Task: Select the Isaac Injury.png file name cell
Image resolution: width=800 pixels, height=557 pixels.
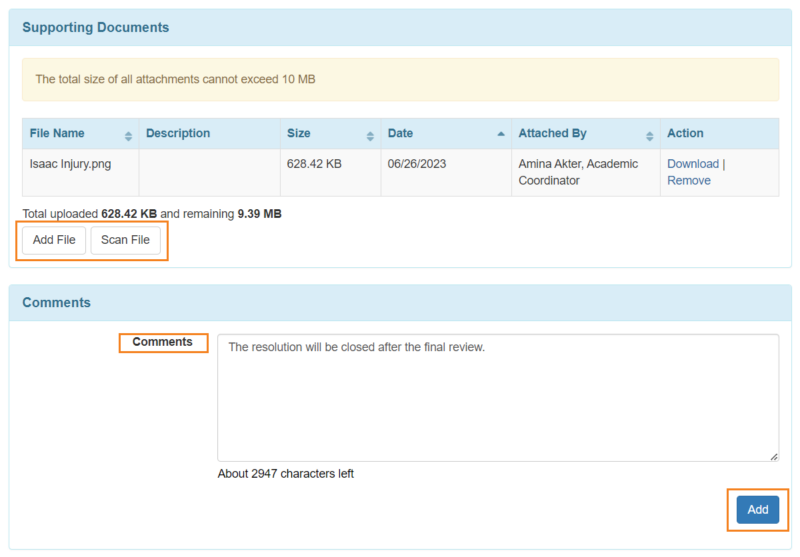Action: point(70,164)
